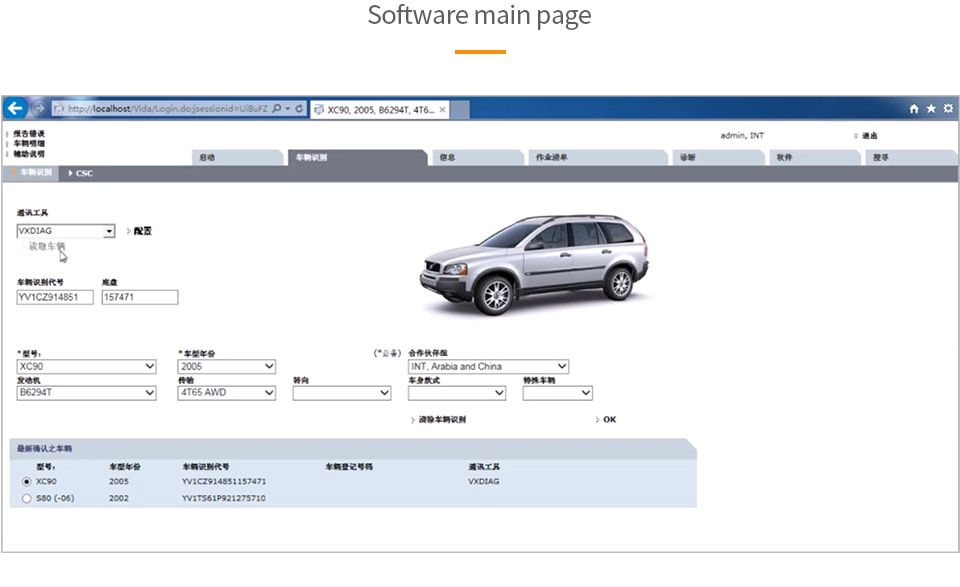
Task: Click the VIN field containing YV1CZ914851
Action: [x=55, y=297]
